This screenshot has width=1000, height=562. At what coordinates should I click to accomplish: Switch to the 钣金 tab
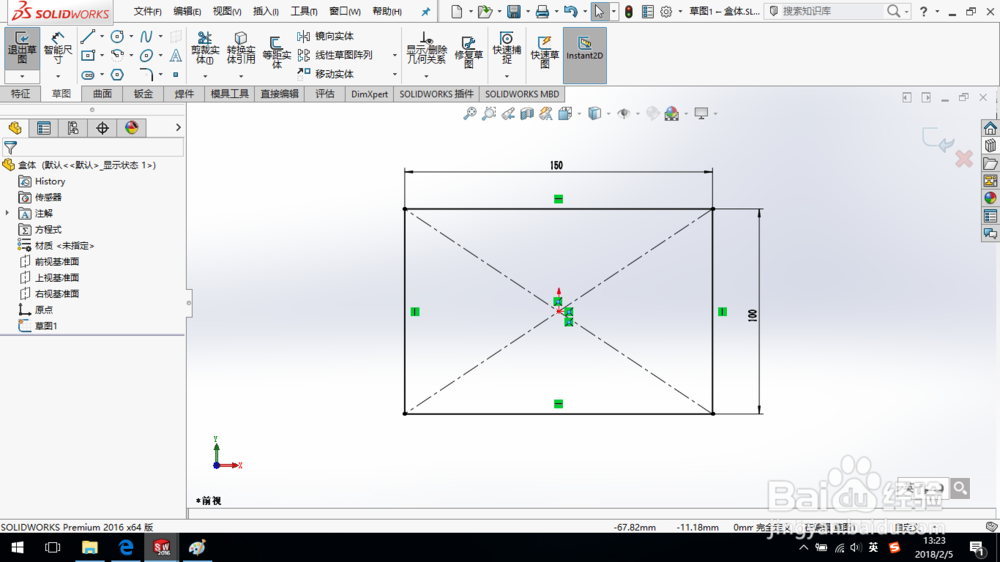click(143, 94)
